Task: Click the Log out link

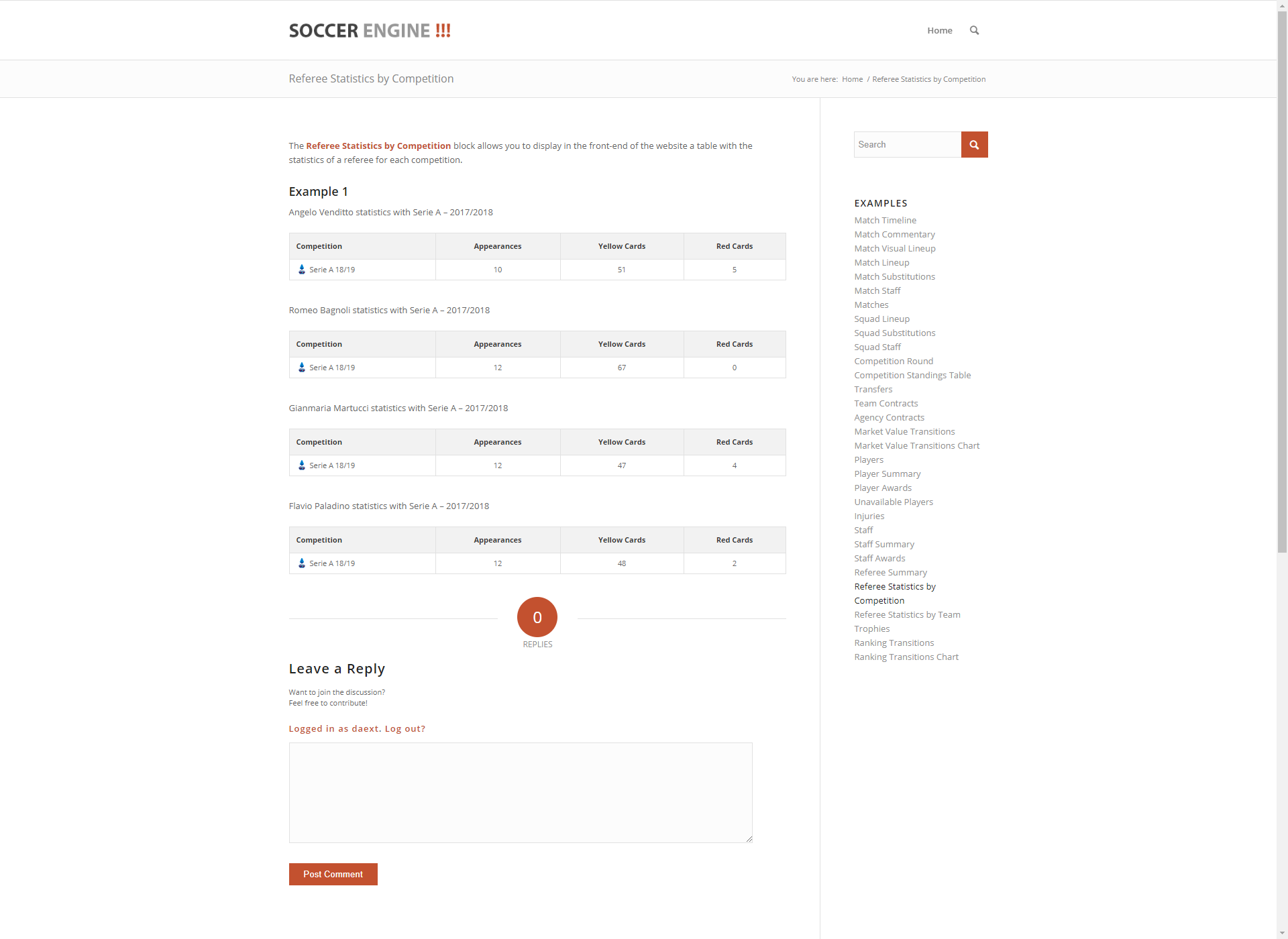Action: [405, 728]
